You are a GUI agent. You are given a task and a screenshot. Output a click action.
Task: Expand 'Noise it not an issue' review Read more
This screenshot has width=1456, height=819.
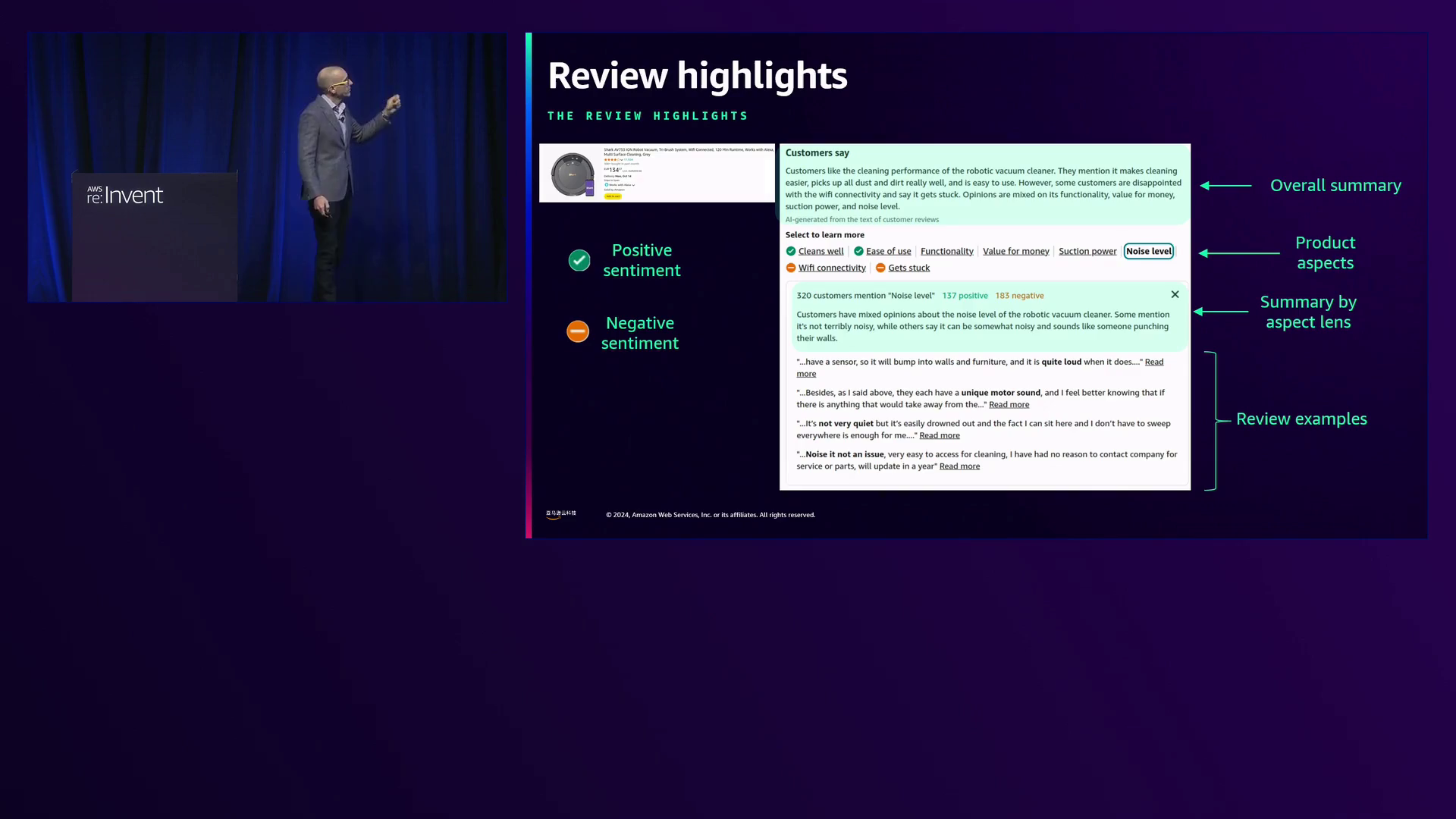coord(959,466)
